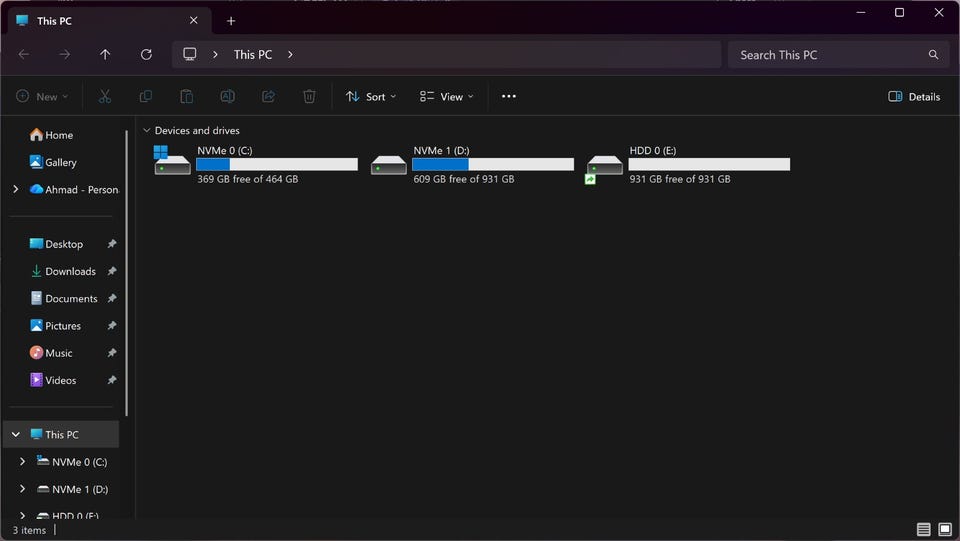Viewport: 960px width, 541px height.
Task: Open Videos in the navigation pane
Action: click(x=53, y=380)
